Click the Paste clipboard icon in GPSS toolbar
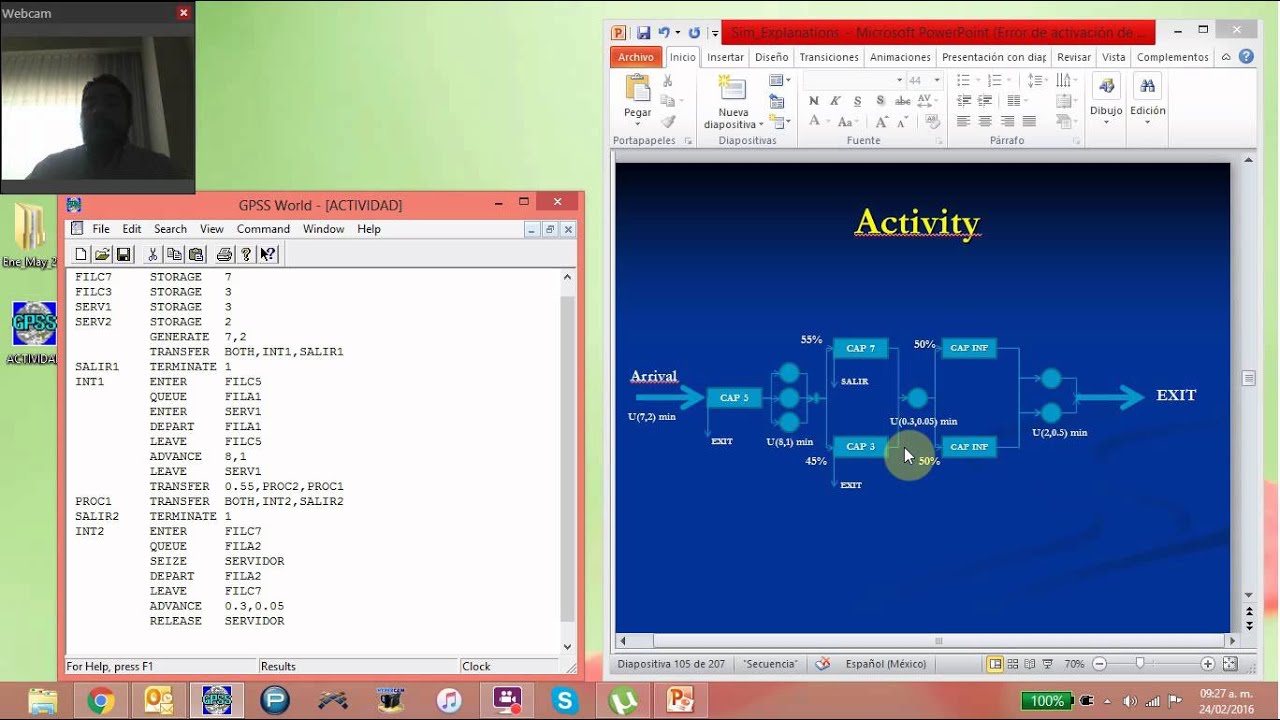 (x=196, y=255)
